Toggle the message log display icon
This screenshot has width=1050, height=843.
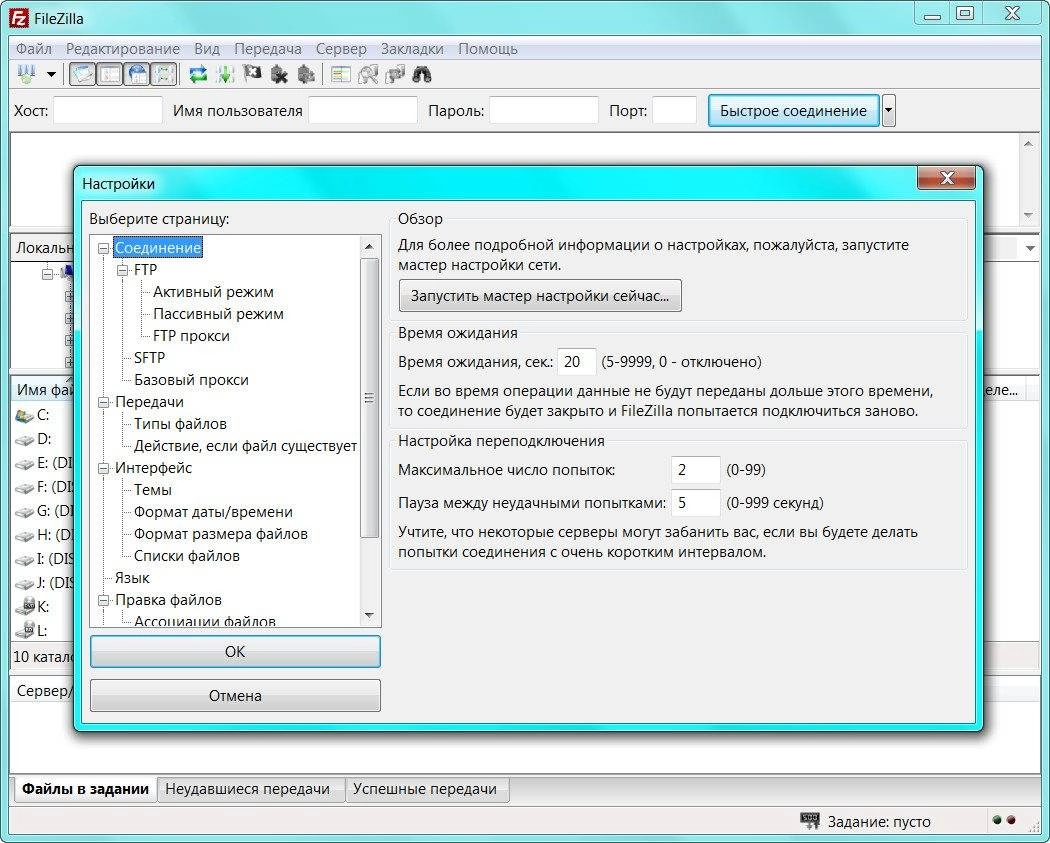tap(82, 74)
